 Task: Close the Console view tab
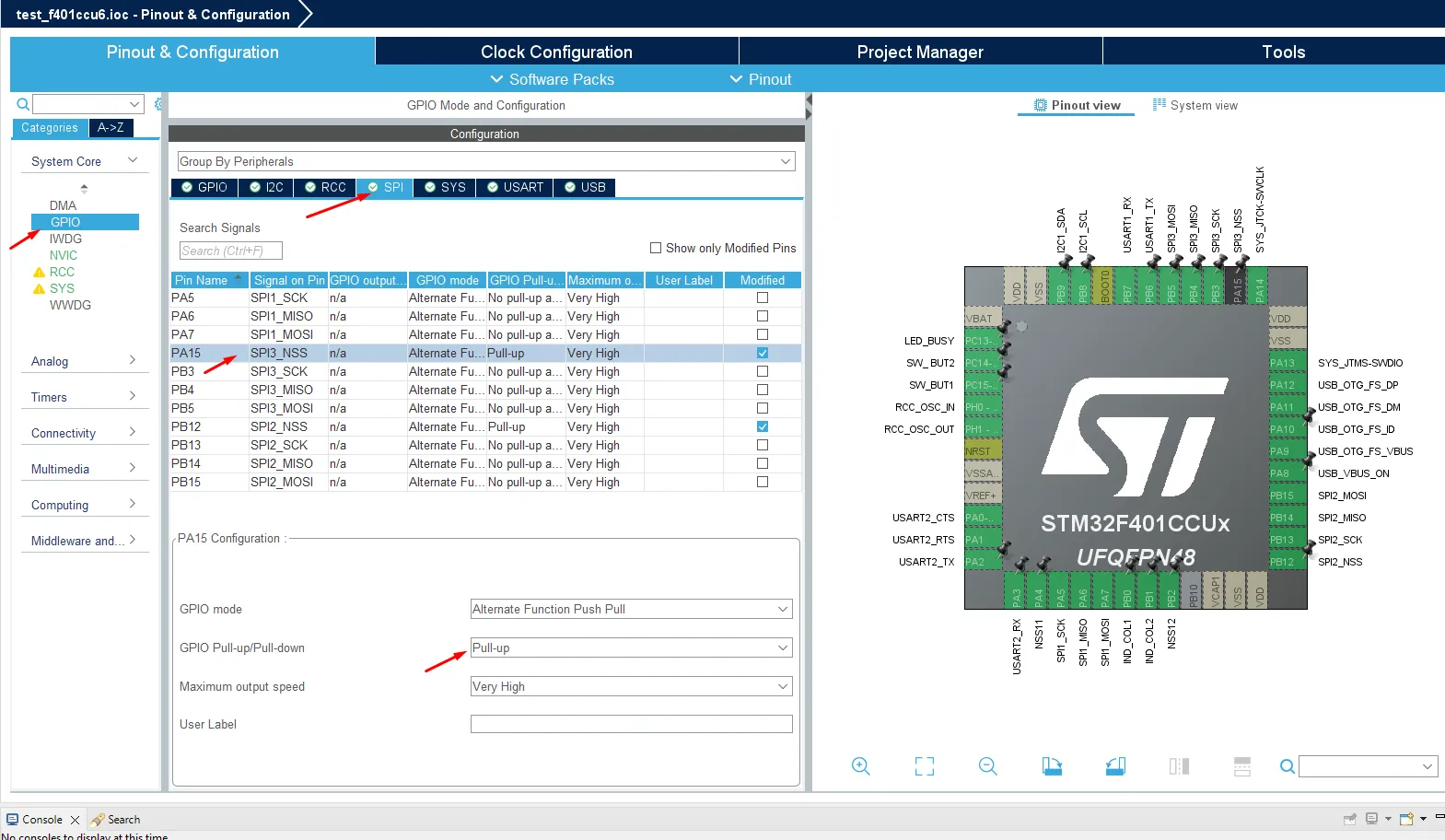coord(75,820)
